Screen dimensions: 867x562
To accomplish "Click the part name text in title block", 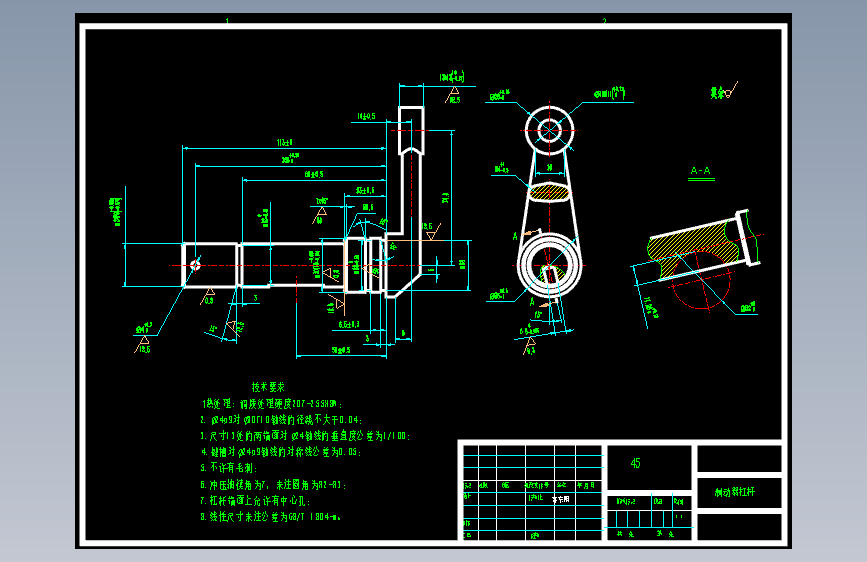I will [734, 492].
